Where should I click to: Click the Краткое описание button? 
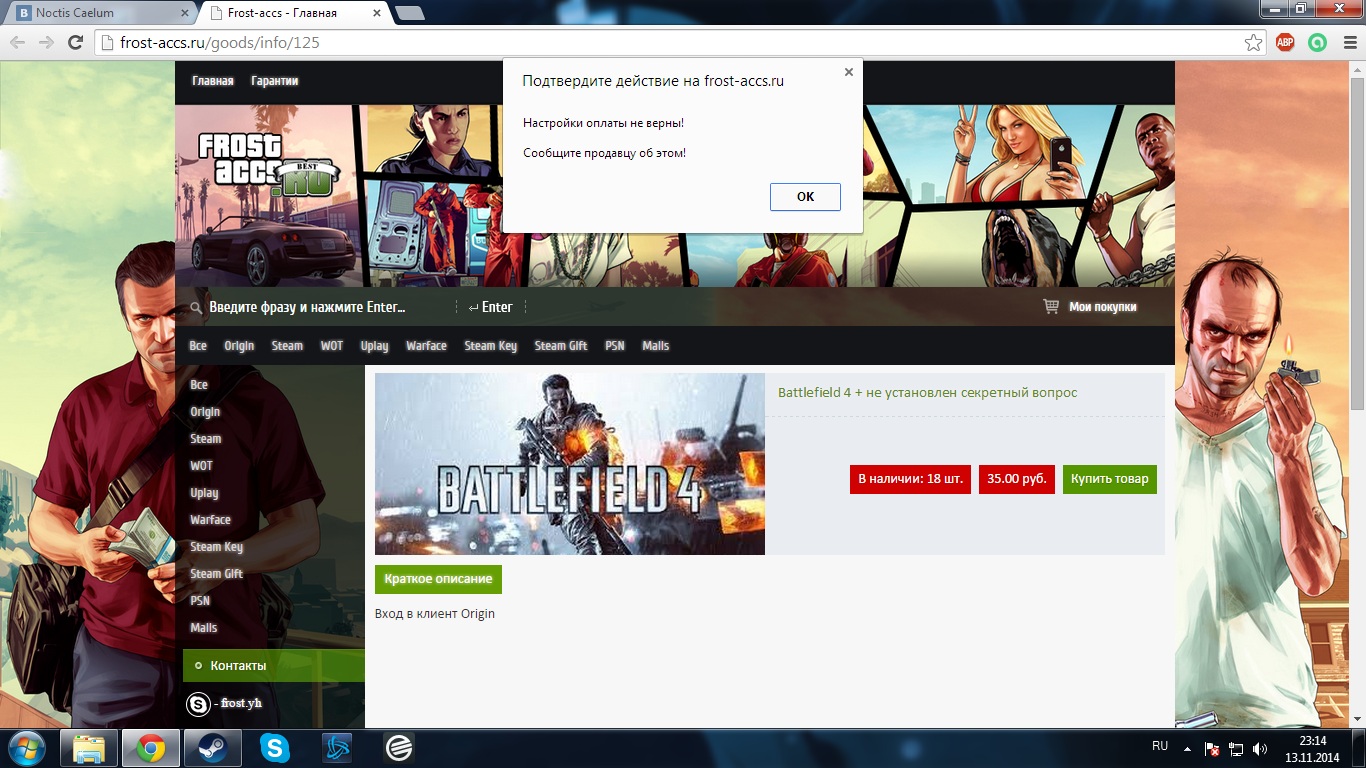438,579
